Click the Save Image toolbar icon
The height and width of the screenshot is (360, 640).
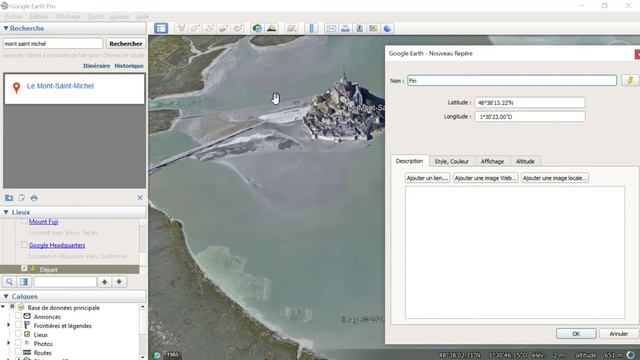coord(360,28)
